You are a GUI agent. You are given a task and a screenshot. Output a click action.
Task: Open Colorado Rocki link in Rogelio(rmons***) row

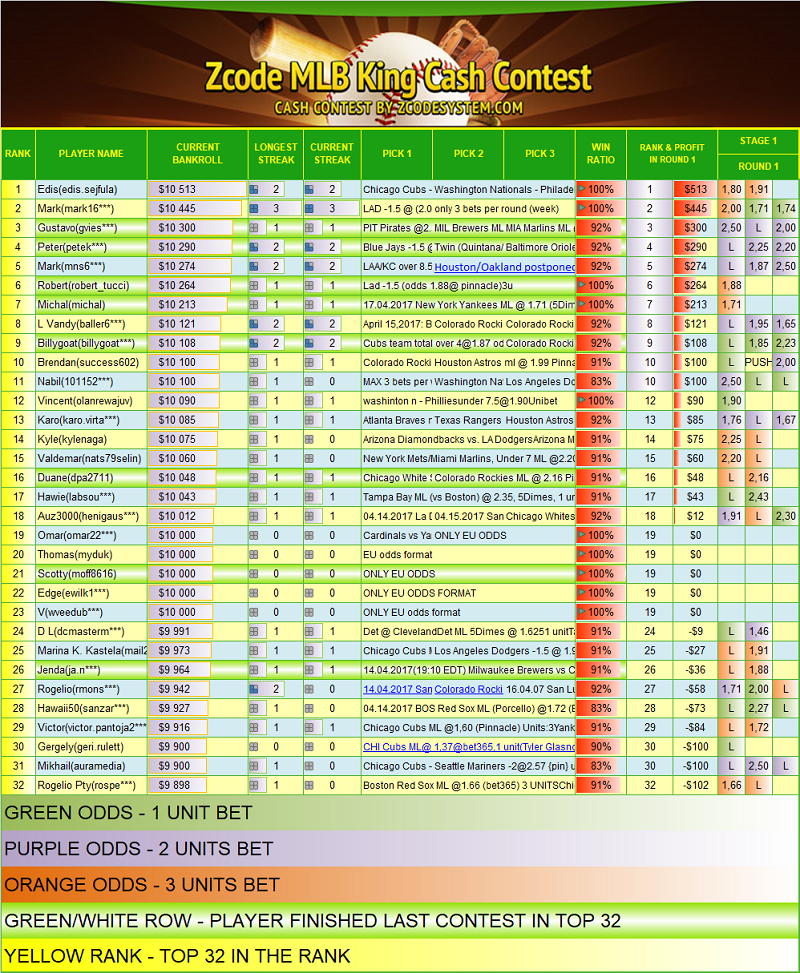(469, 689)
